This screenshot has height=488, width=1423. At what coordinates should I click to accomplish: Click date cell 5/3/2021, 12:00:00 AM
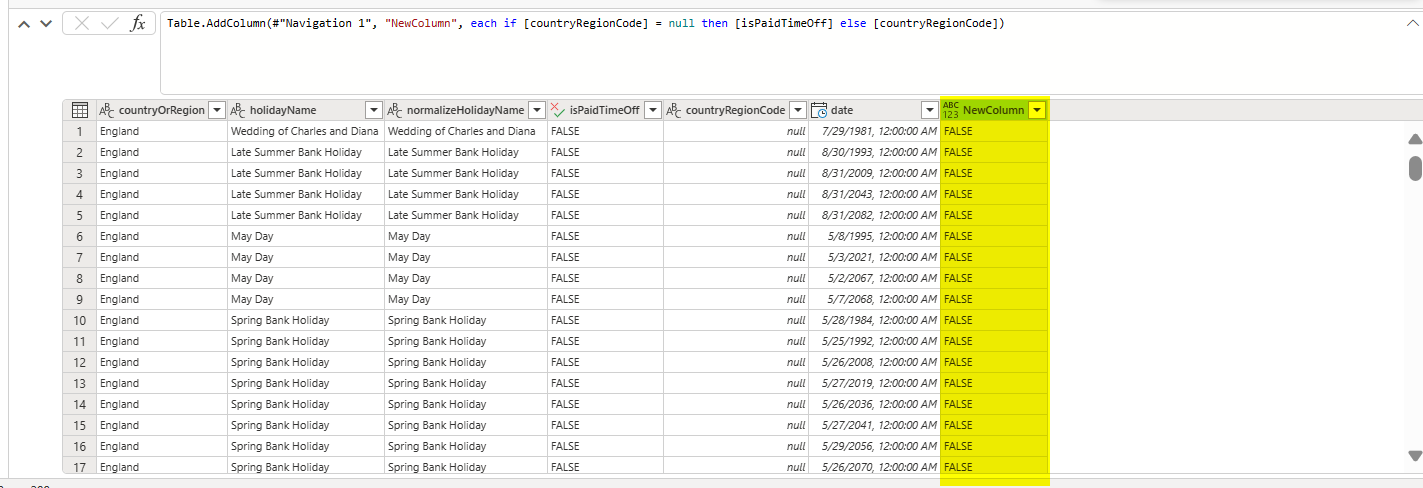(x=874, y=257)
